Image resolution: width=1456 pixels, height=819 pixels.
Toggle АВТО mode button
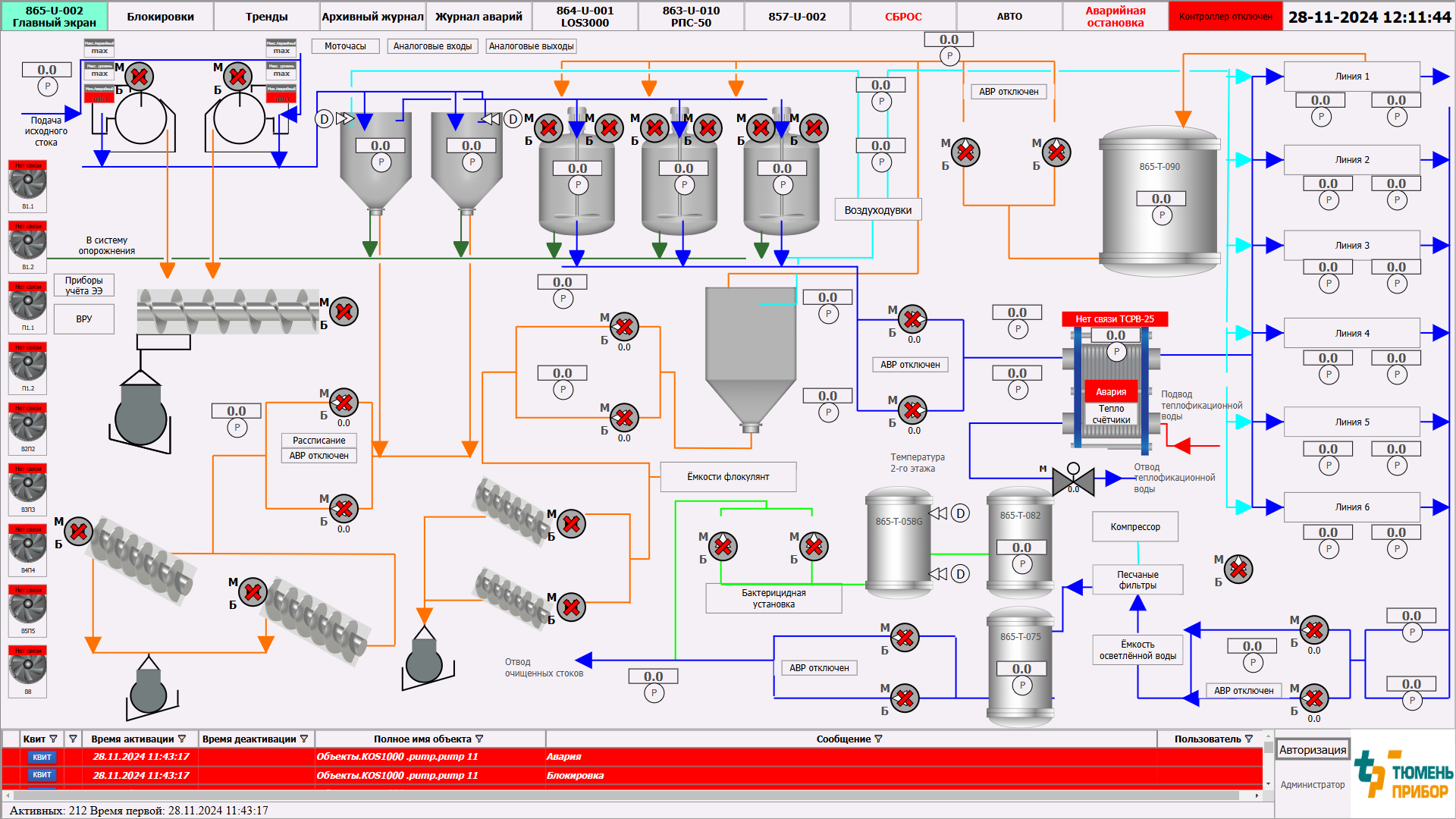tap(1009, 16)
